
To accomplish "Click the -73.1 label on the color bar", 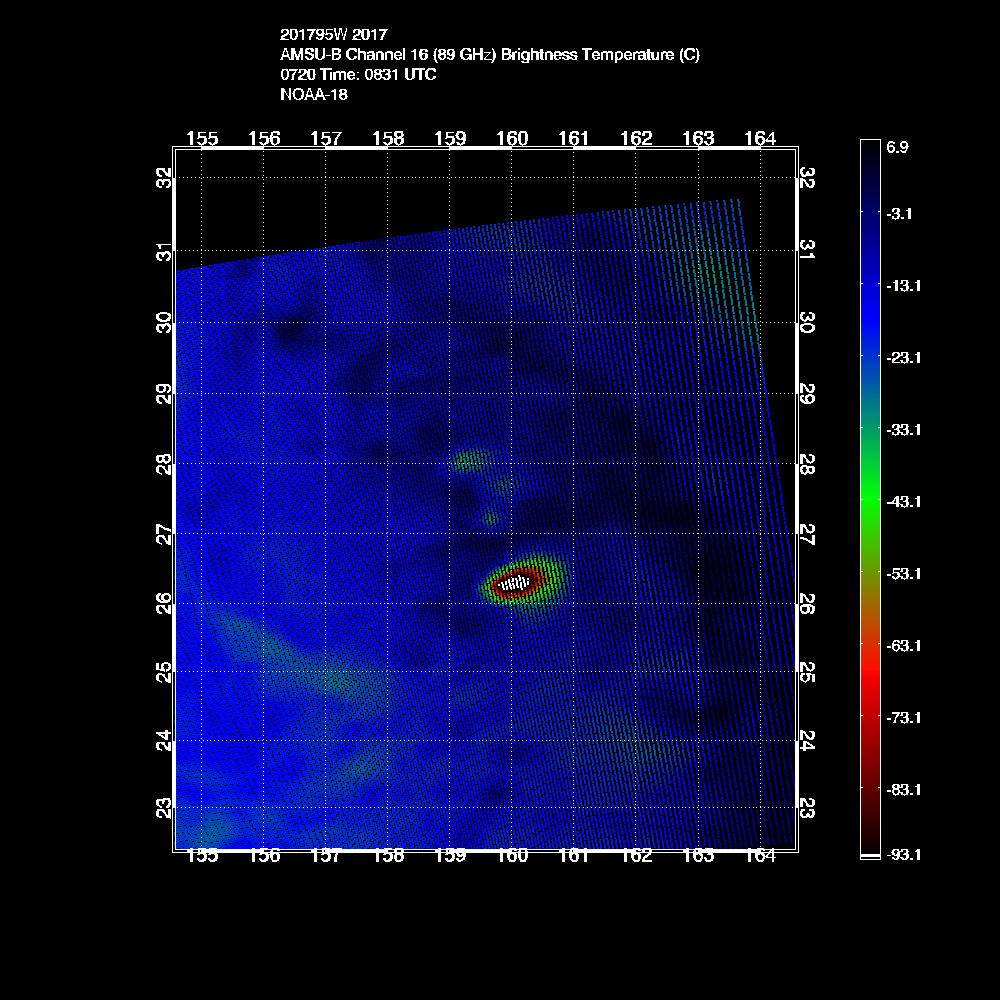I will tap(902, 717).
